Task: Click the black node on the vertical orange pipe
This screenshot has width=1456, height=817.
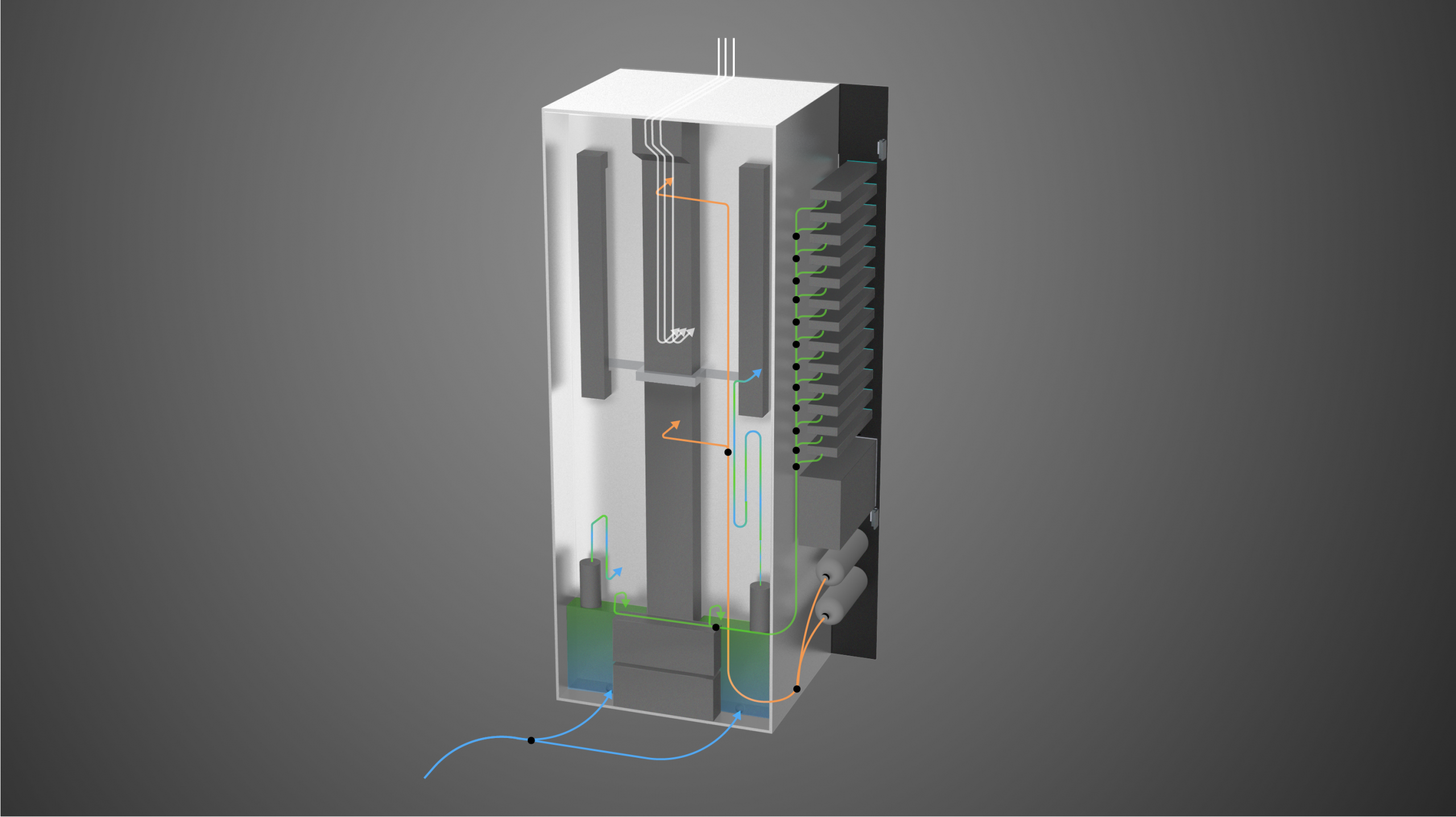Action: tap(728, 452)
